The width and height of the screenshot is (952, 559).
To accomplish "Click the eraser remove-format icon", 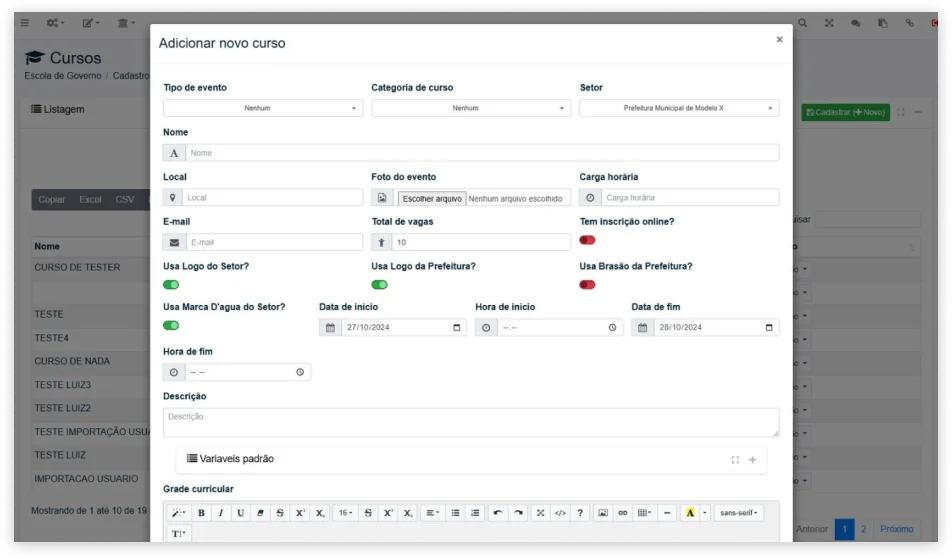I will point(260,513).
